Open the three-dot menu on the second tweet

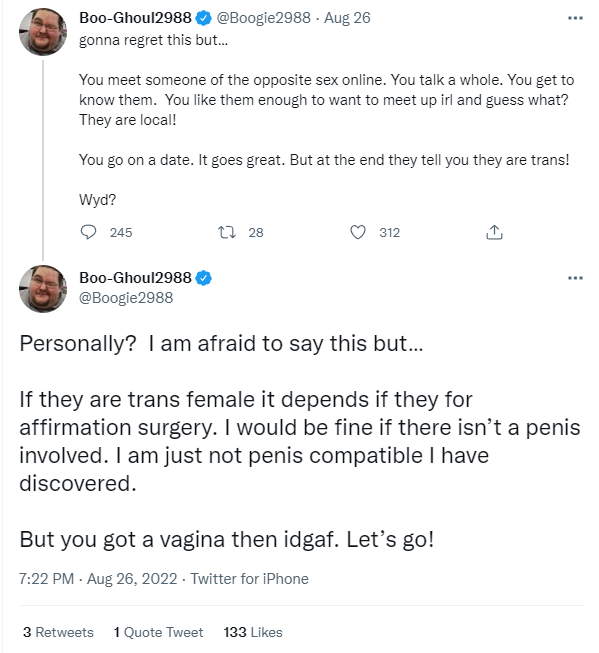pyautogui.click(x=575, y=278)
